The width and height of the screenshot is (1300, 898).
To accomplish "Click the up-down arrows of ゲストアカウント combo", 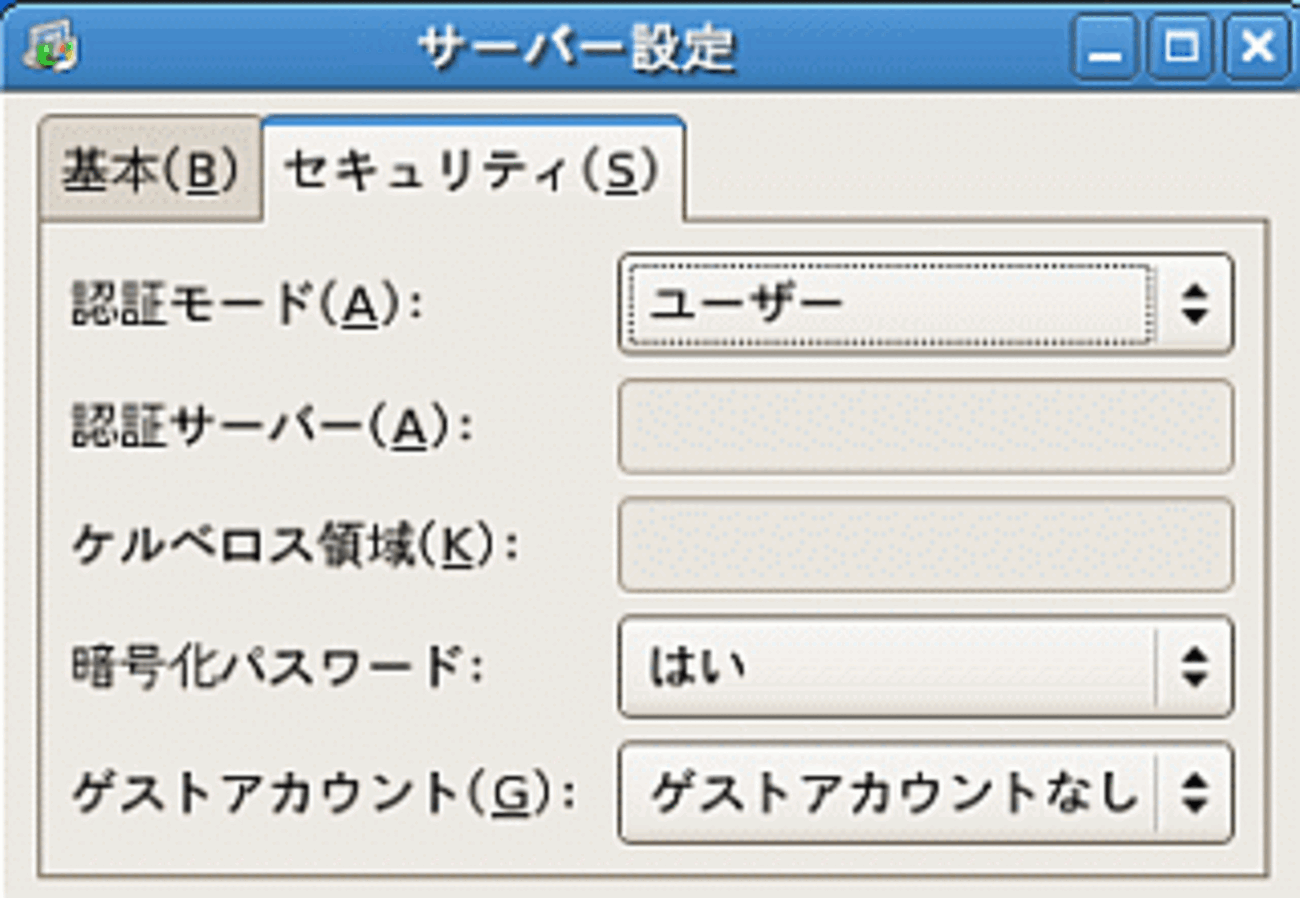I will (1193, 792).
